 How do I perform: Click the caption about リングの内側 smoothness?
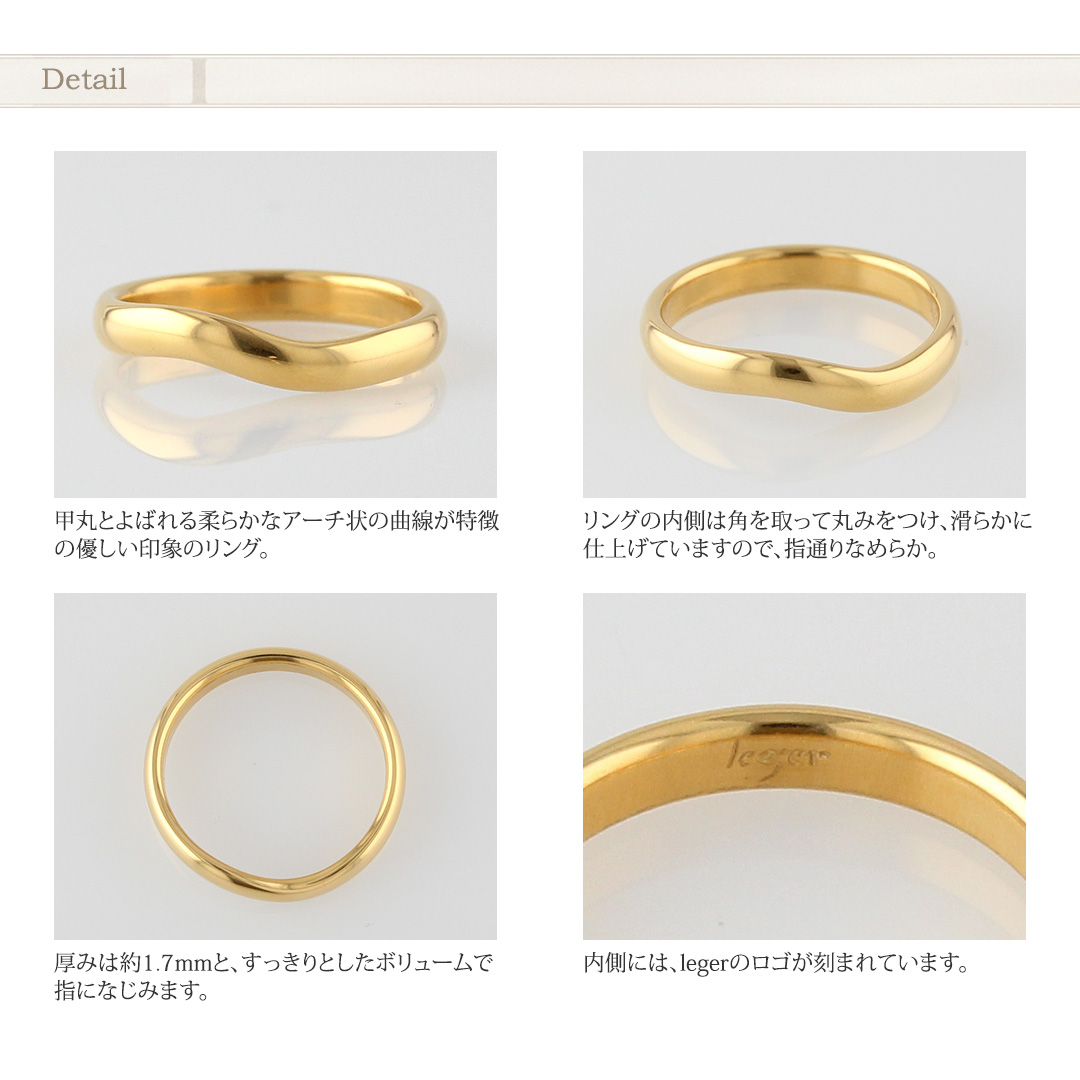(807, 535)
